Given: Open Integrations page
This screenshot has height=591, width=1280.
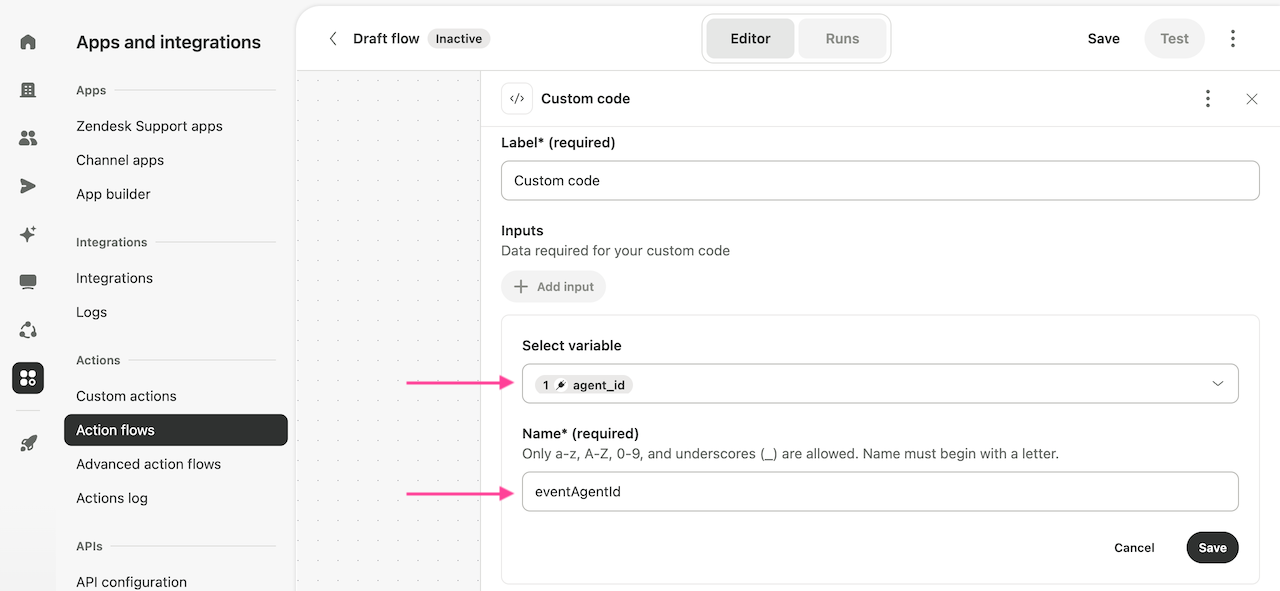Looking at the screenshot, I should coord(114,278).
